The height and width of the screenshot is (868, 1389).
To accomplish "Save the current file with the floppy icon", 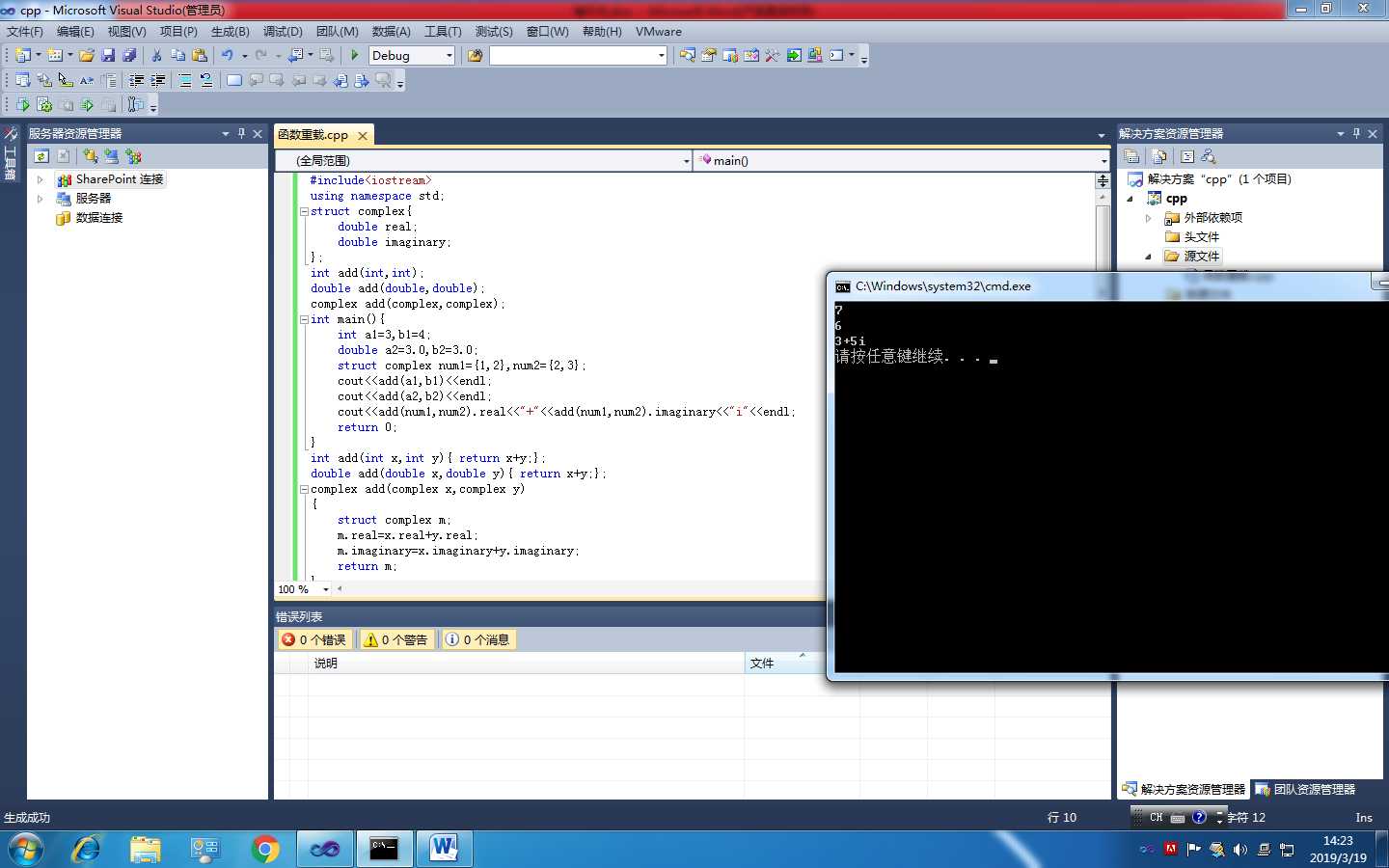I will coord(108,56).
